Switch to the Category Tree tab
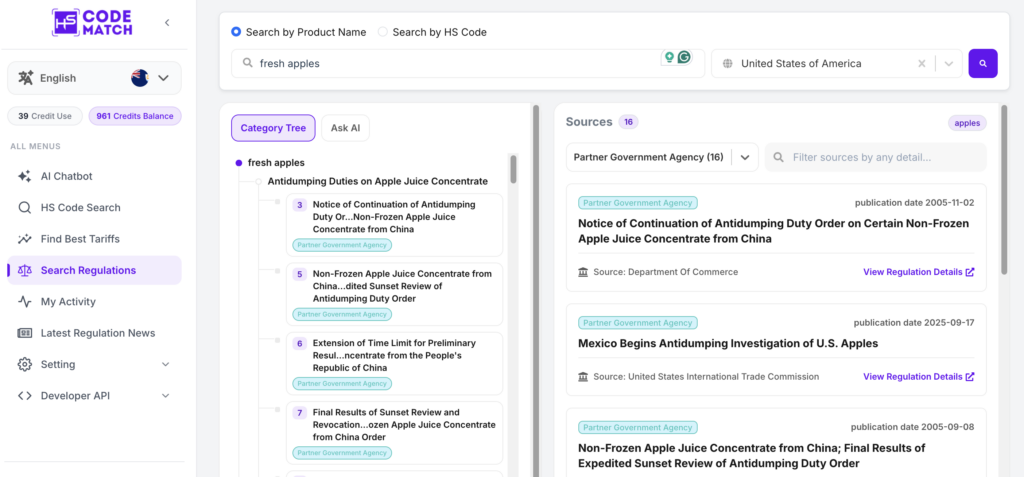The height and width of the screenshot is (477, 1024). 273,128
